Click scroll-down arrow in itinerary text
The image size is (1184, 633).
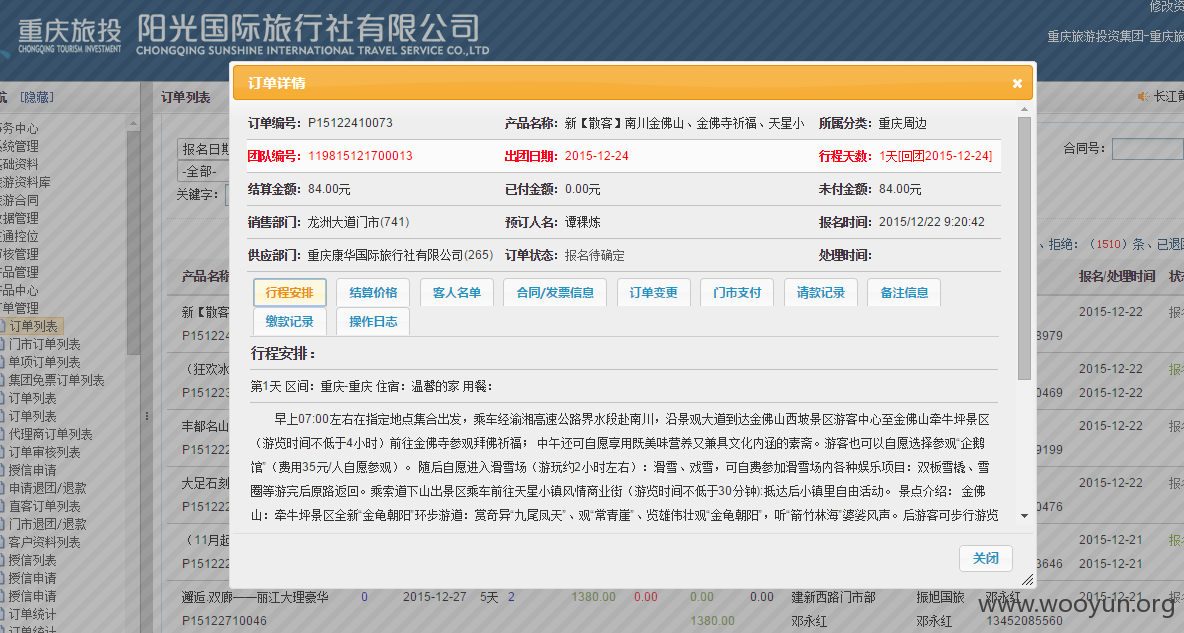click(1024, 516)
